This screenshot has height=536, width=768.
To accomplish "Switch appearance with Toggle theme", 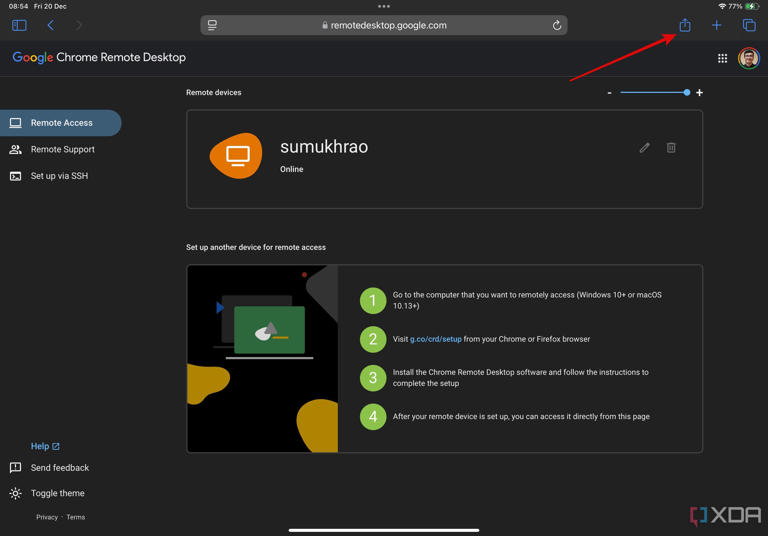I will (57, 493).
